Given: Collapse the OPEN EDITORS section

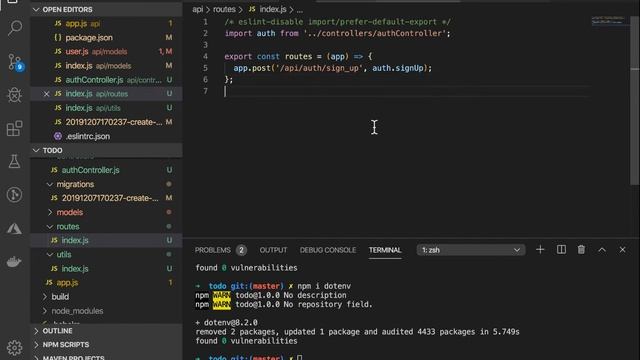Looking at the screenshot, I should (x=106, y=9).
